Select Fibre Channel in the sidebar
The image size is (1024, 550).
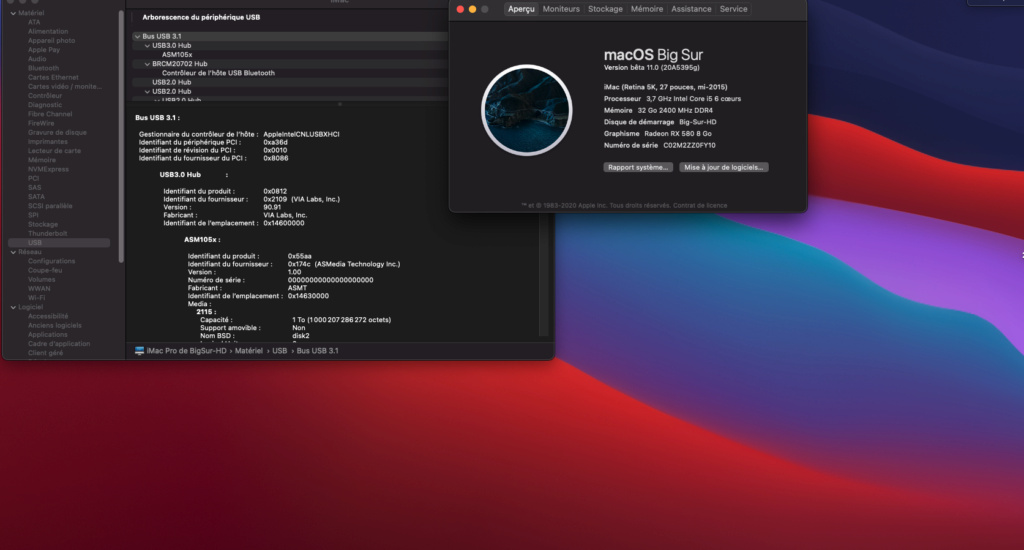50,114
